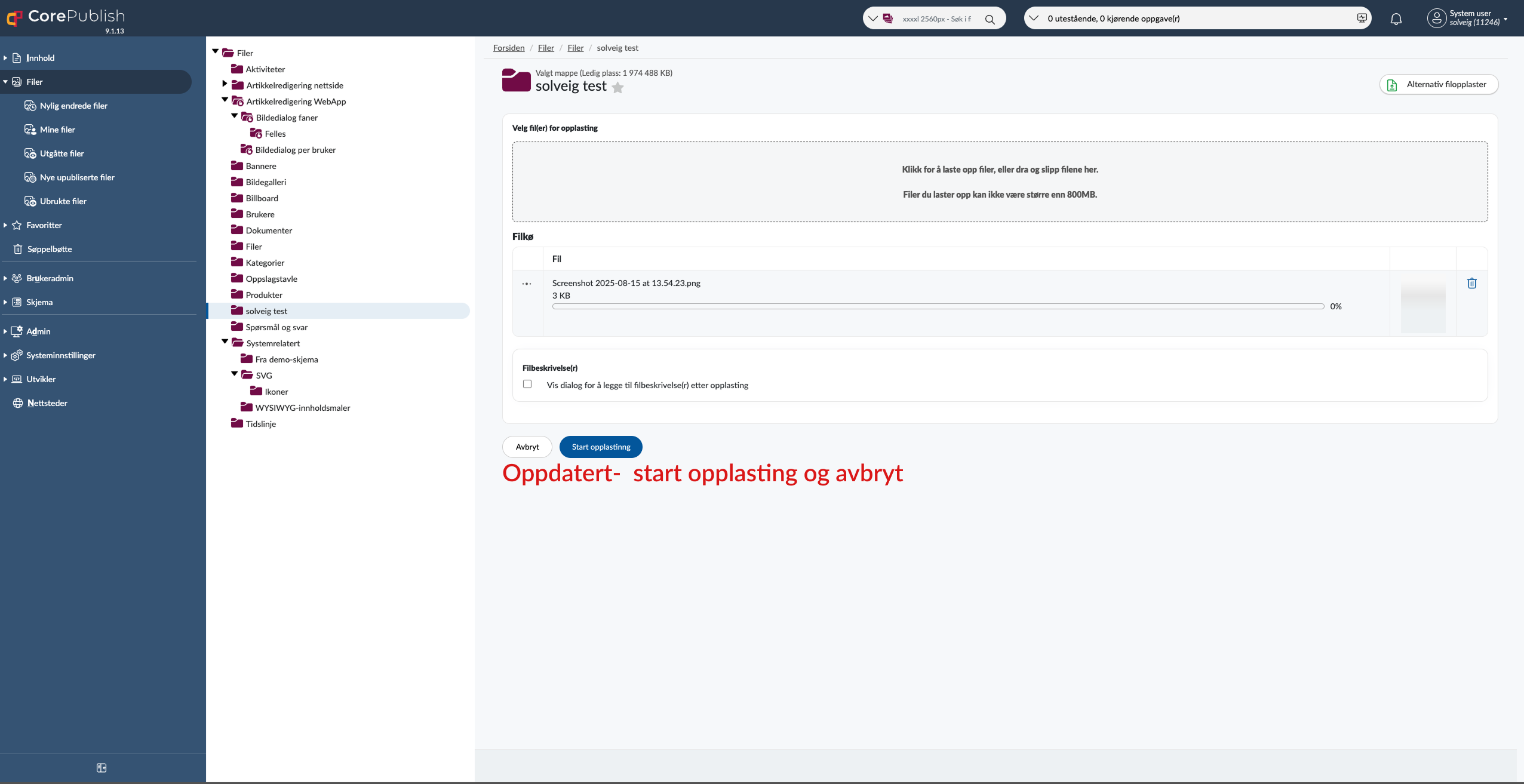Collapse Artikkelredigering WebApp folder

(225, 100)
